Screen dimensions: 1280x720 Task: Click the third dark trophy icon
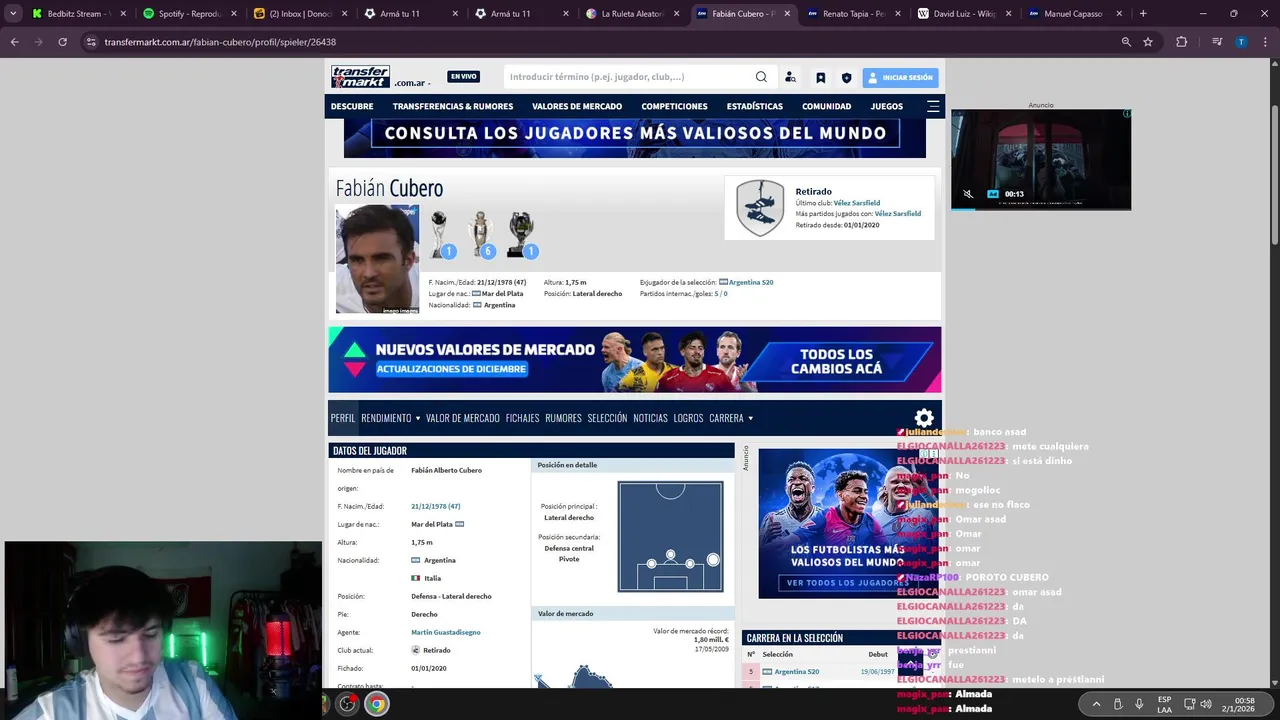point(522,236)
